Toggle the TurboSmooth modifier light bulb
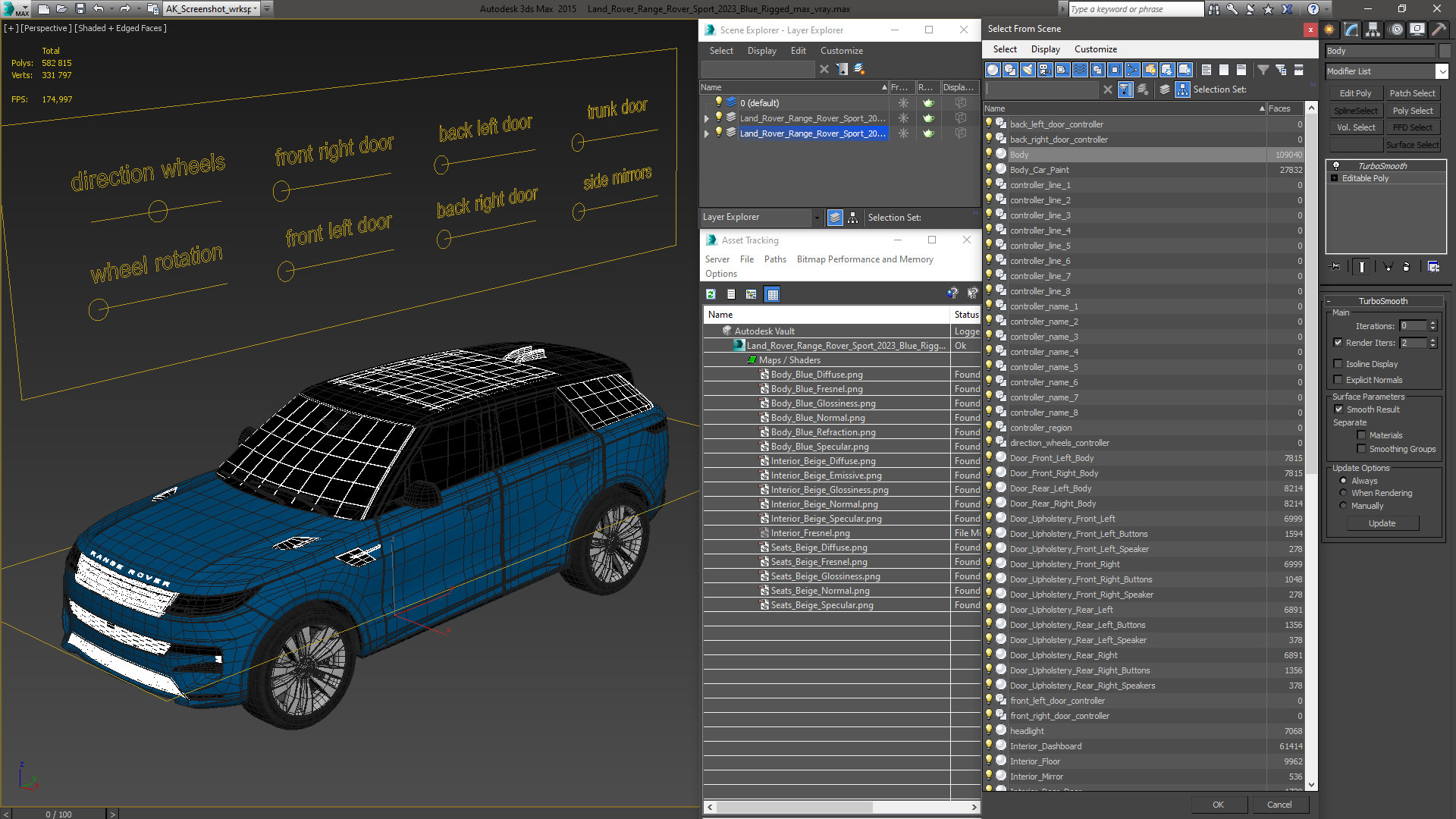Screen dimensions: 1456x819 pyautogui.click(x=1336, y=165)
